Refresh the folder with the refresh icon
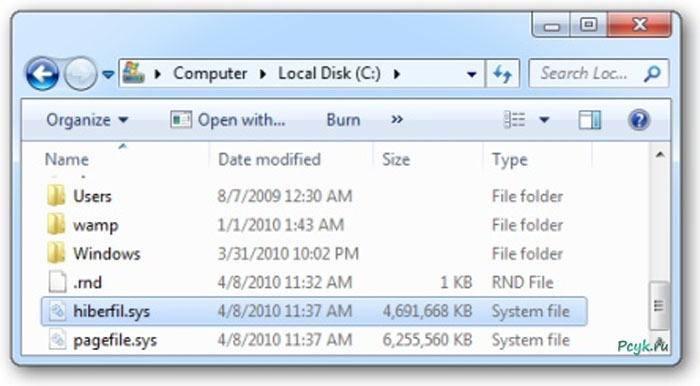 pos(503,74)
